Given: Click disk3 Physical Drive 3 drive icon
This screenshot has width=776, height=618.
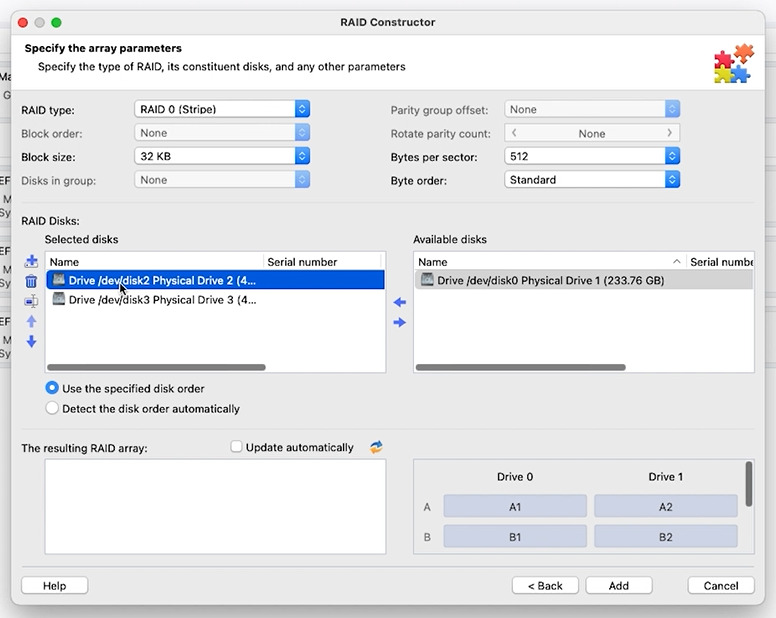Looking at the screenshot, I should click(59, 299).
